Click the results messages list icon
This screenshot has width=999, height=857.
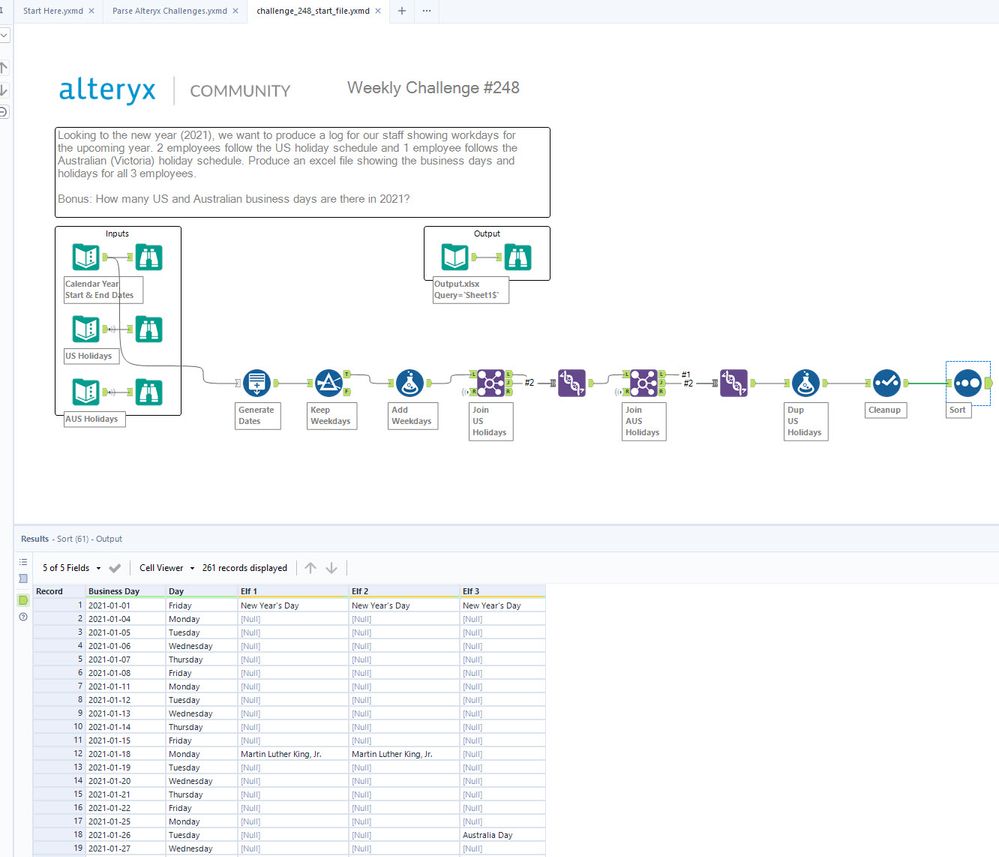[23, 562]
